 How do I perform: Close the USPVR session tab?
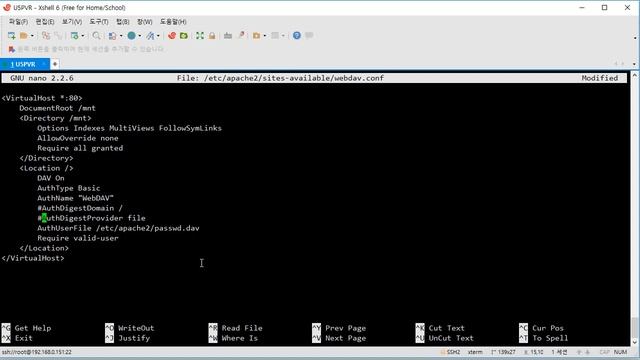tap(44, 64)
